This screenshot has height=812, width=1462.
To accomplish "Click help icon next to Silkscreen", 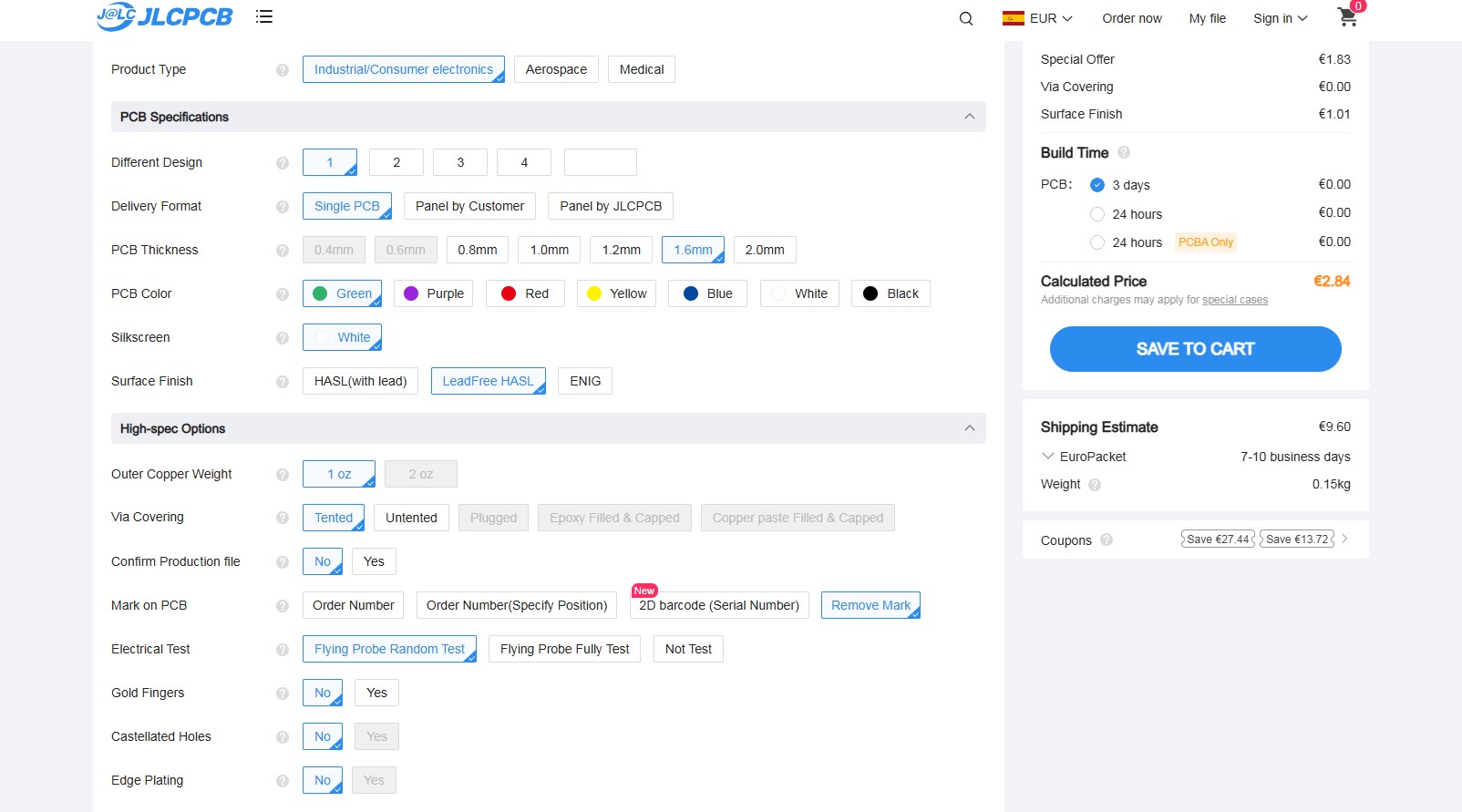I will tap(283, 338).
